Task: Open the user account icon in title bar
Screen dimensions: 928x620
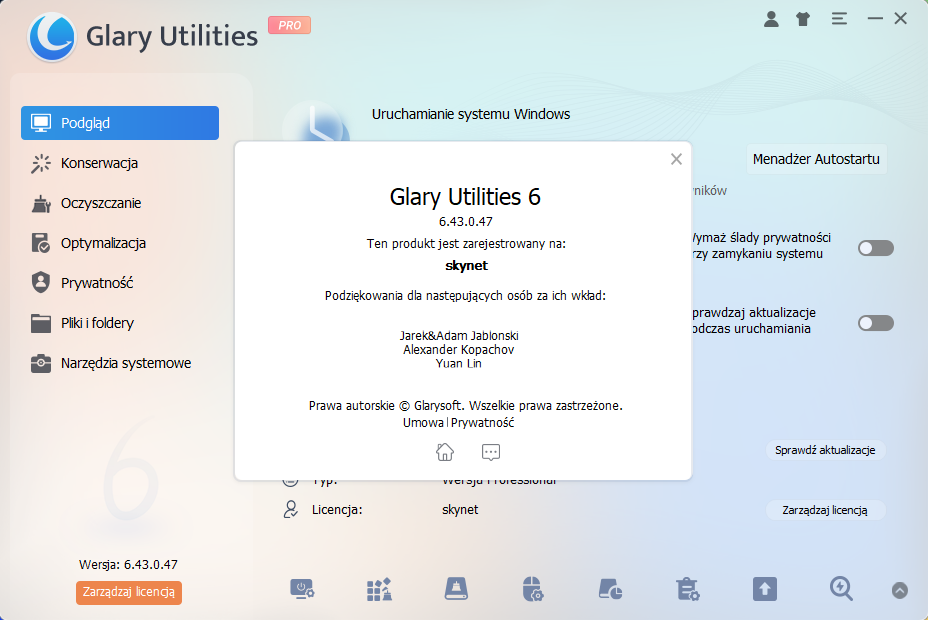Action: click(771, 19)
